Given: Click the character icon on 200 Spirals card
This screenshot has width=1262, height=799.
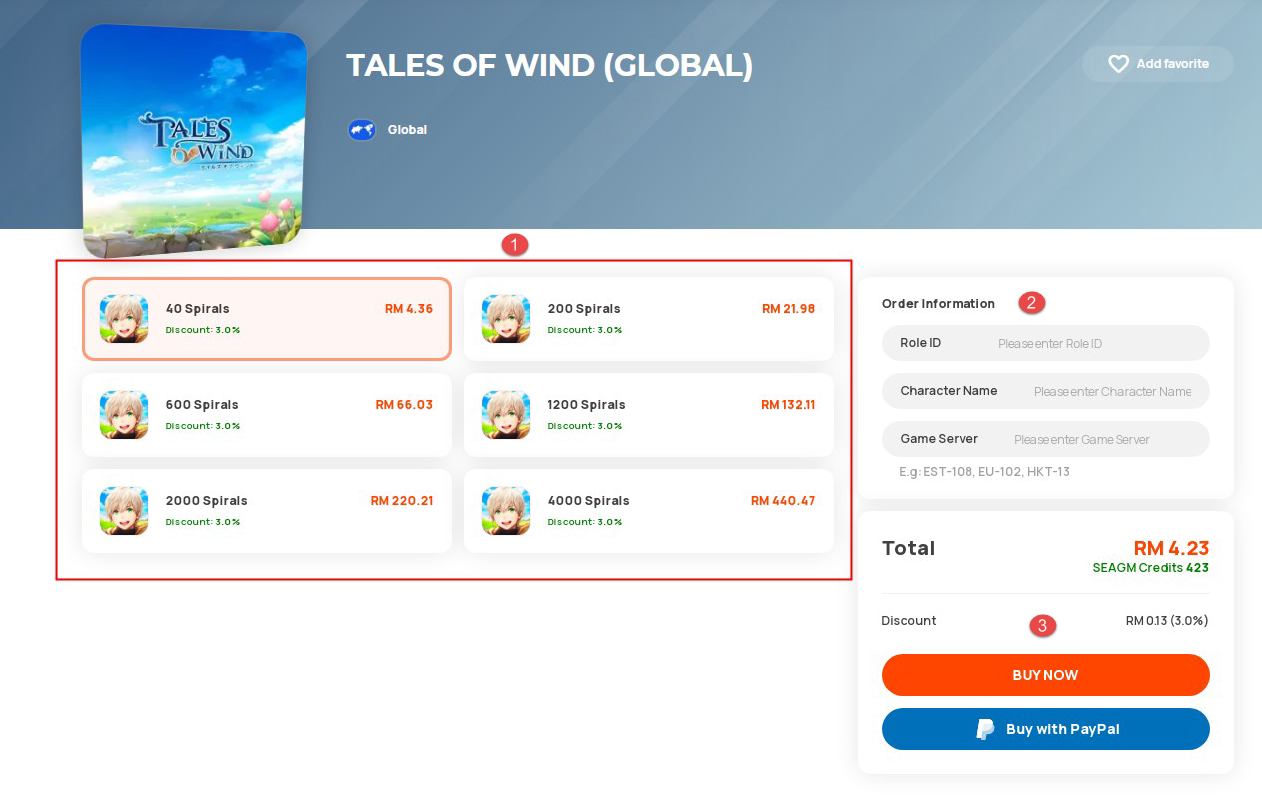Looking at the screenshot, I should pyautogui.click(x=506, y=319).
